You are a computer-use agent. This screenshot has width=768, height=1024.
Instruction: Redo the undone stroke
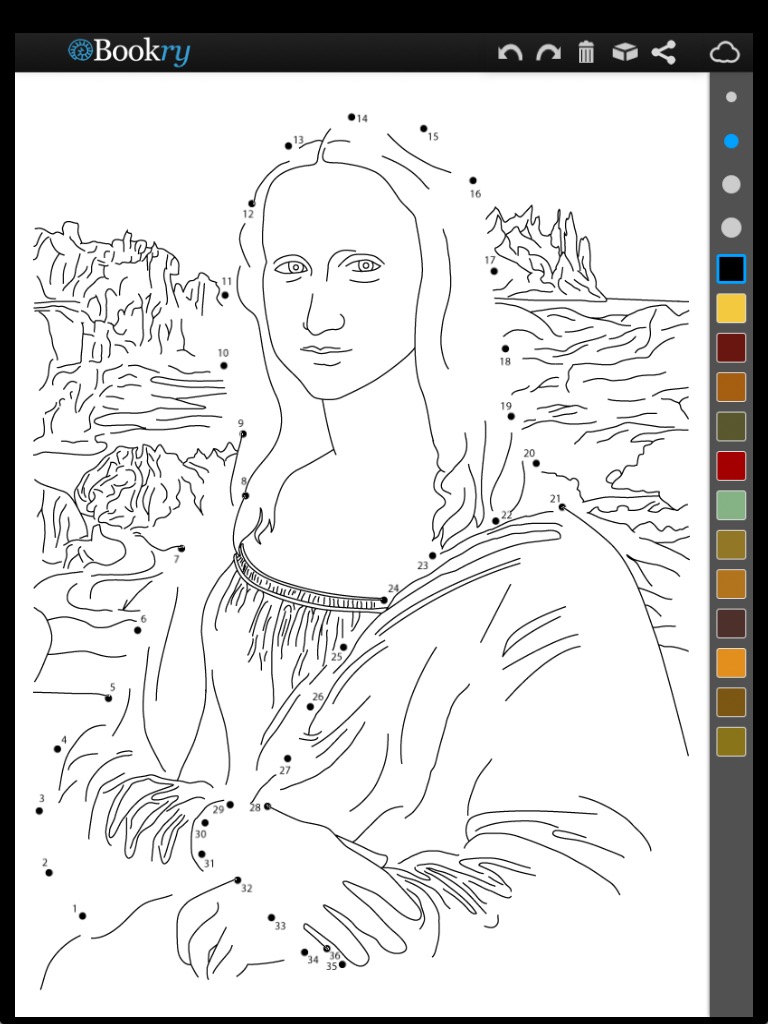[x=548, y=53]
